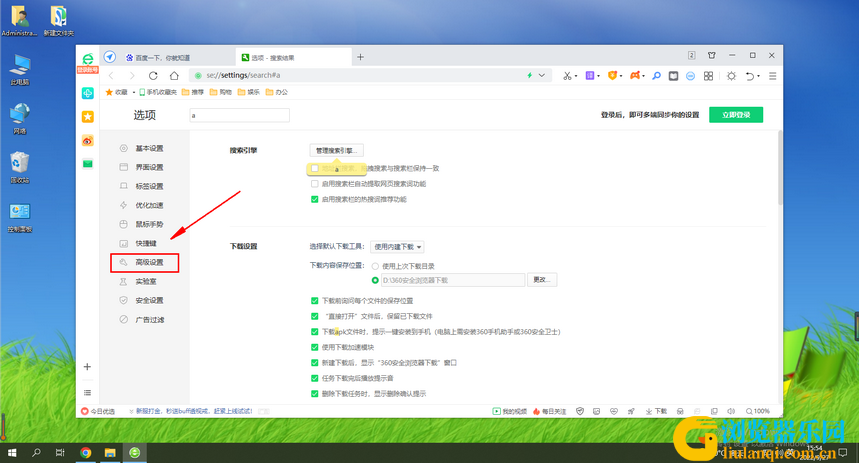Screen dimensions: 859x463
Task: Open Chrome from the Windows taskbar
Action: 85,453
